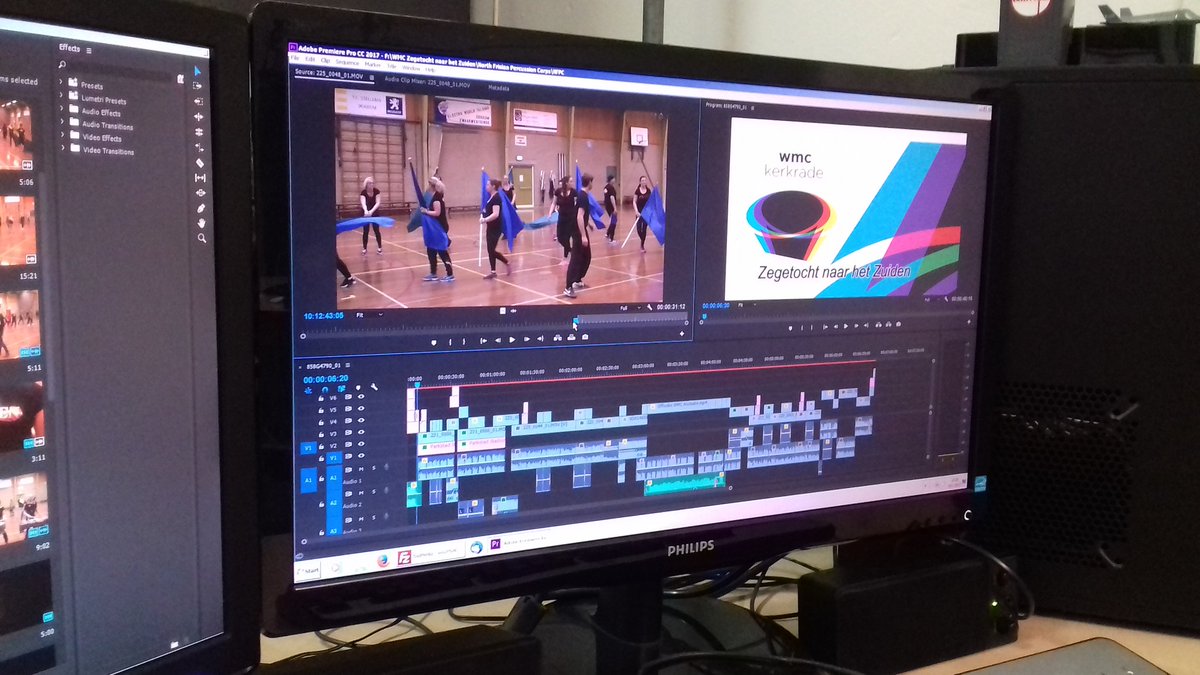This screenshot has height=675, width=1200.
Task: Select the Rate Stretch tool
Action: point(198,132)
